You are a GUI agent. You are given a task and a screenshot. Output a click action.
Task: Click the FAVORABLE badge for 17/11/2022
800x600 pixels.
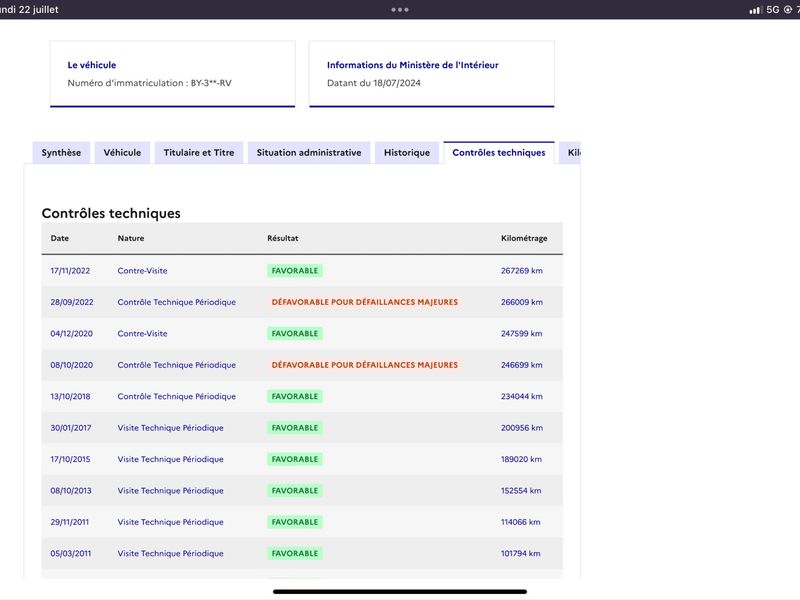295,271
